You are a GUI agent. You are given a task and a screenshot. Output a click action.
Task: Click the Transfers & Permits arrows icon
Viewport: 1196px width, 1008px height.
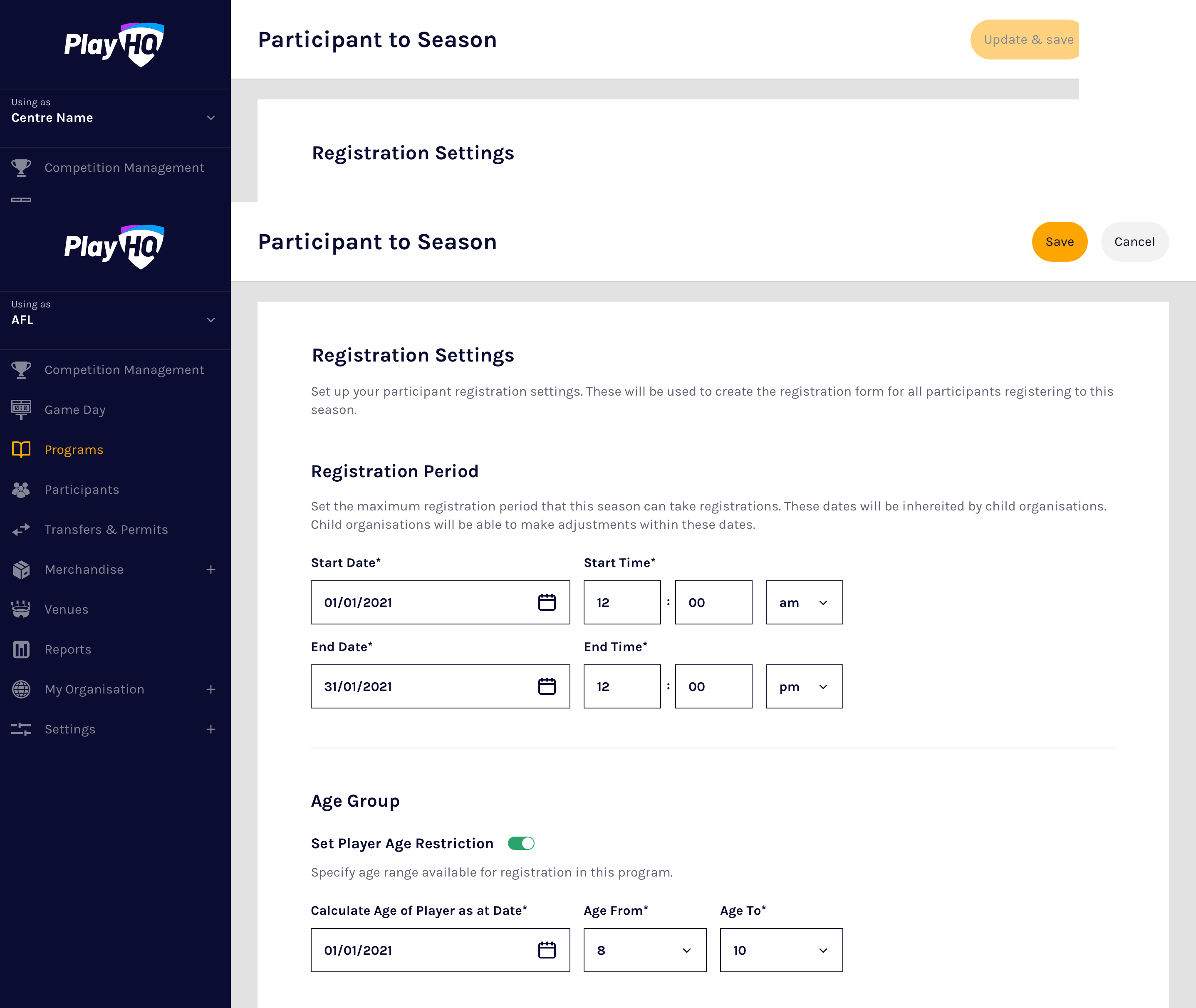pos(21,530)
